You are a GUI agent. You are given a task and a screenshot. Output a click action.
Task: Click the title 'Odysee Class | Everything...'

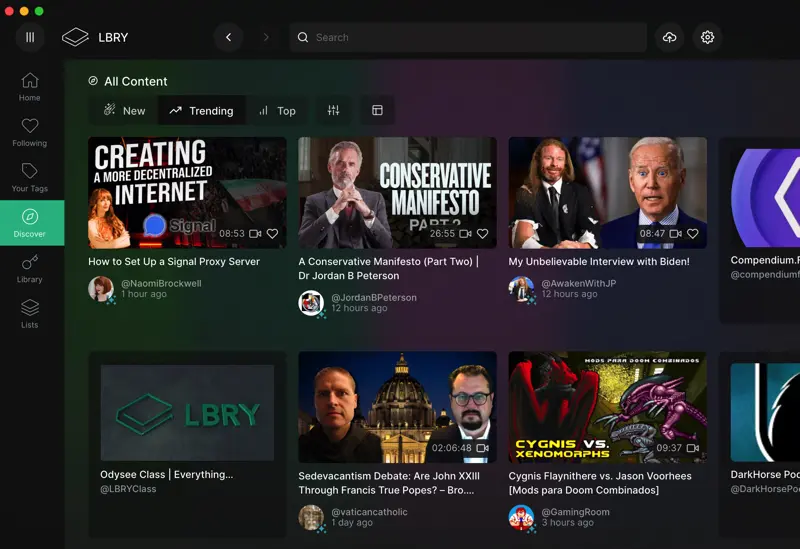click(x=166, y=474)
